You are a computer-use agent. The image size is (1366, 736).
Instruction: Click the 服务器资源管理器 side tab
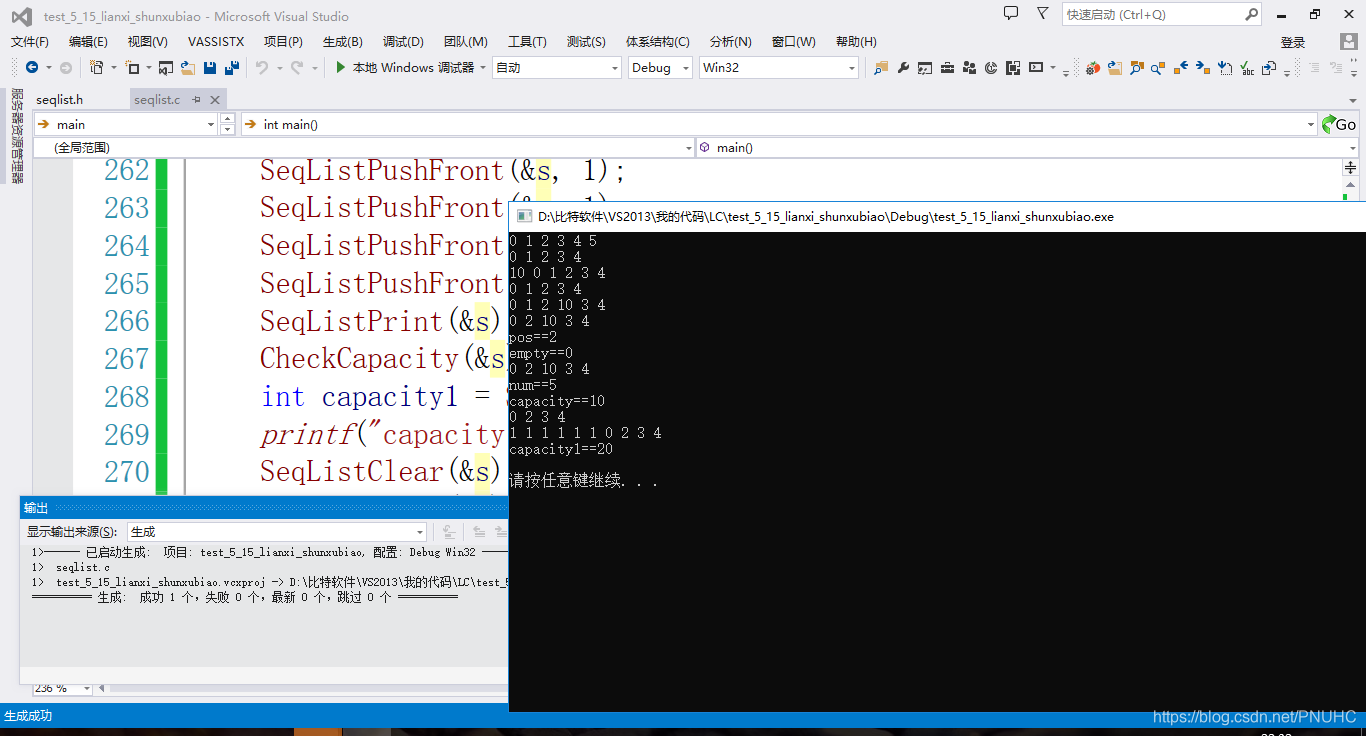point(17,136)
